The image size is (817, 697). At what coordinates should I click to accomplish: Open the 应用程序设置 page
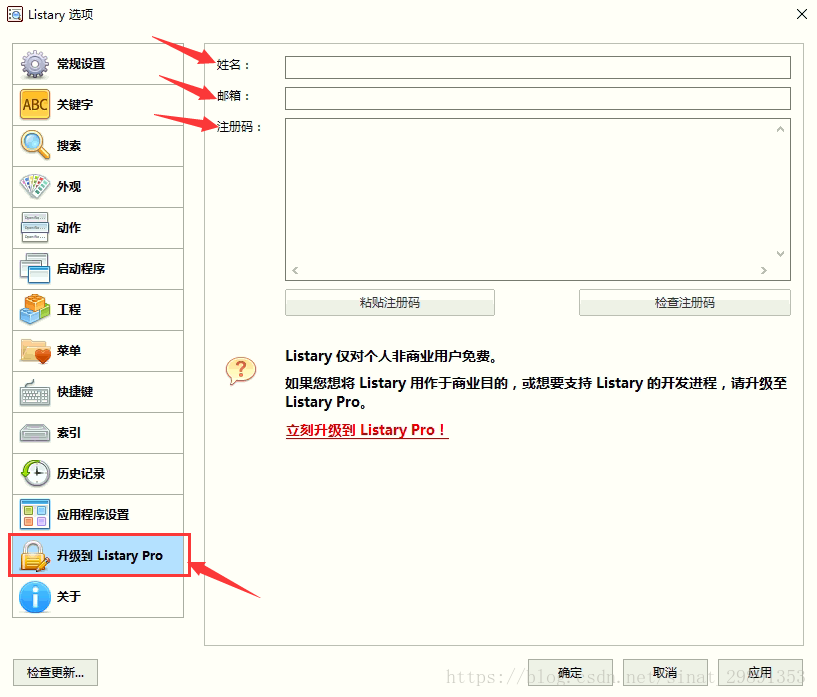(x=98, y=515)
